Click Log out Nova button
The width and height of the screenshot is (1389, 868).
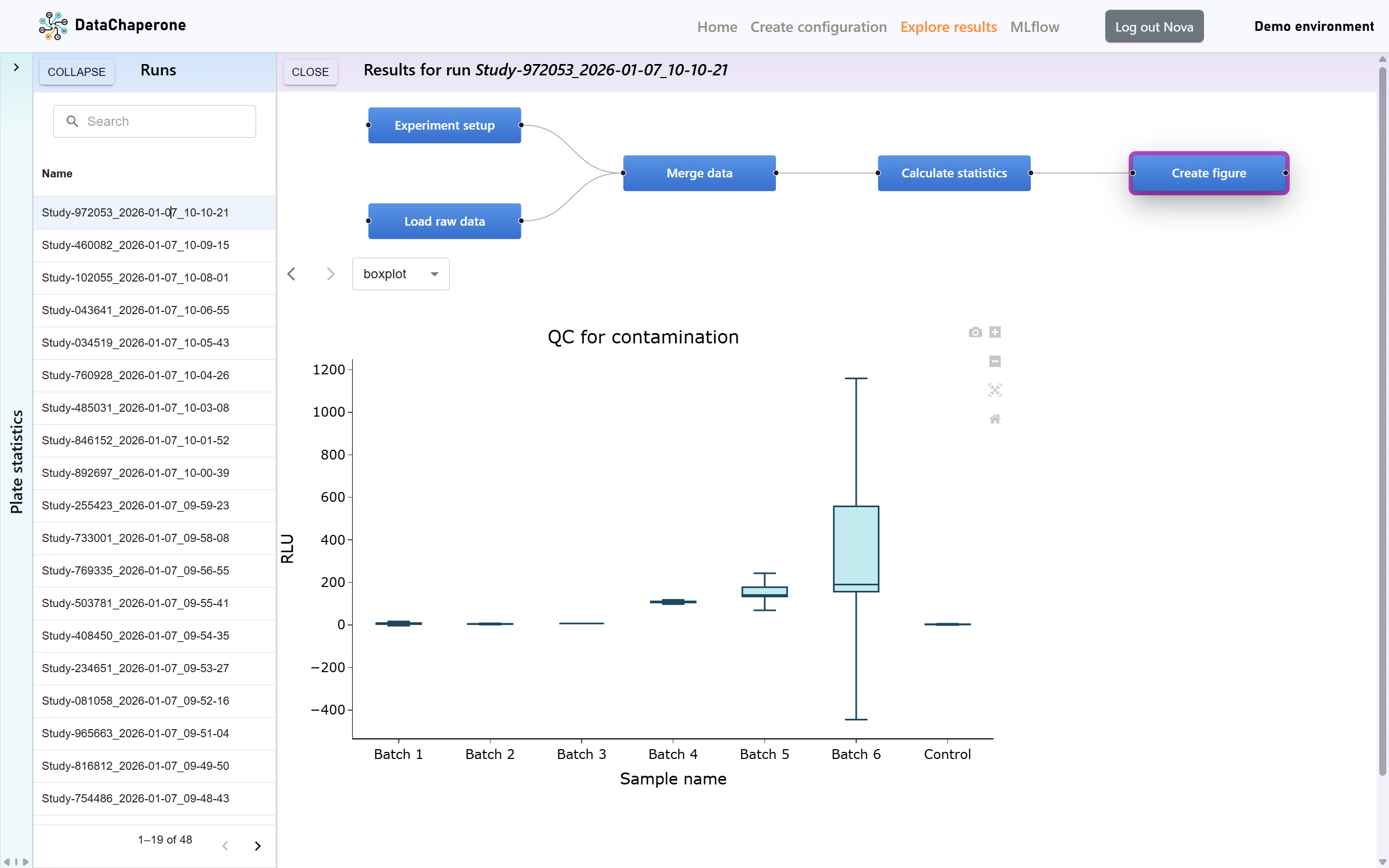coord(1154,27)
